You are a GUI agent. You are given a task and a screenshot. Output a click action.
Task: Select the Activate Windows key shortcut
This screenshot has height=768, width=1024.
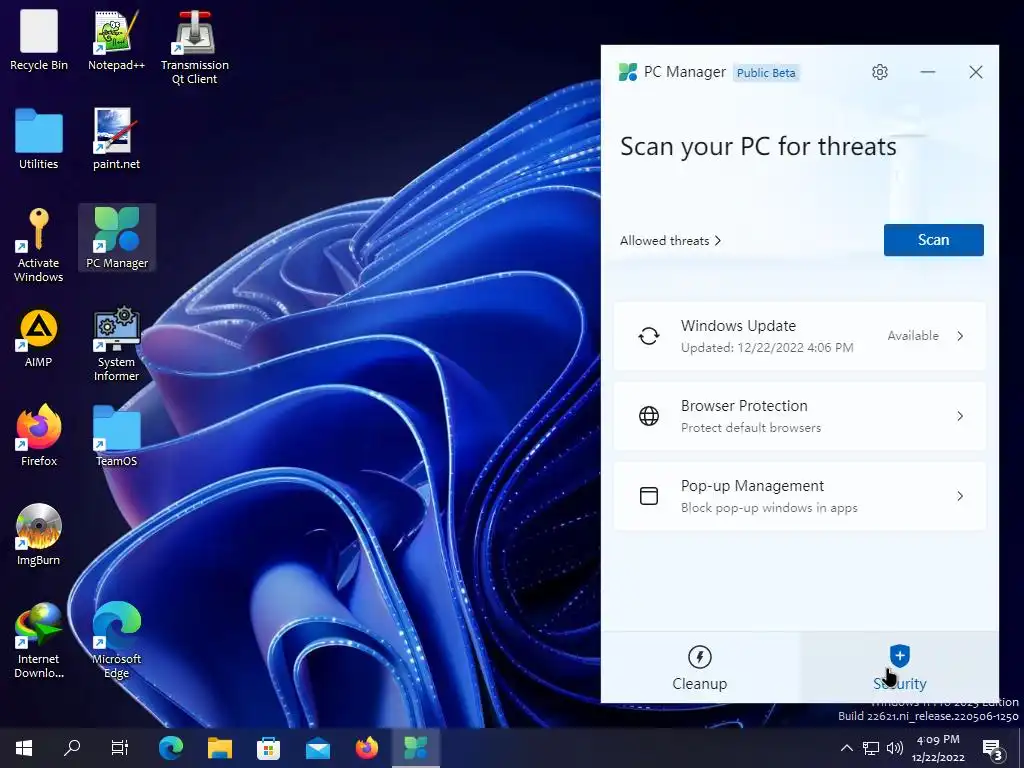click(x=39, y=245)
